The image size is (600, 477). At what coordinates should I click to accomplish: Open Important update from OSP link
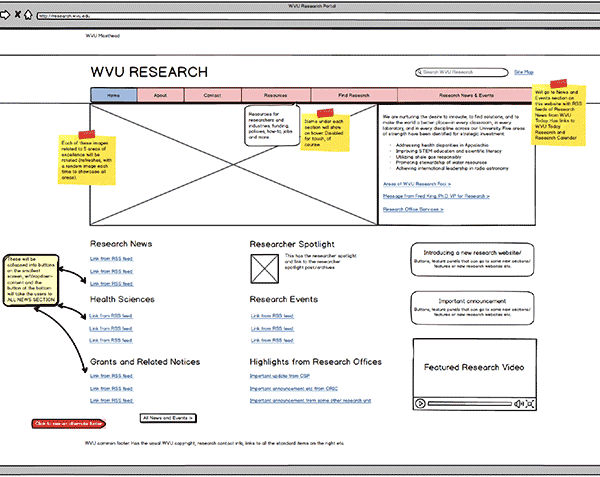pyautogui.click(x=280, y=376)
